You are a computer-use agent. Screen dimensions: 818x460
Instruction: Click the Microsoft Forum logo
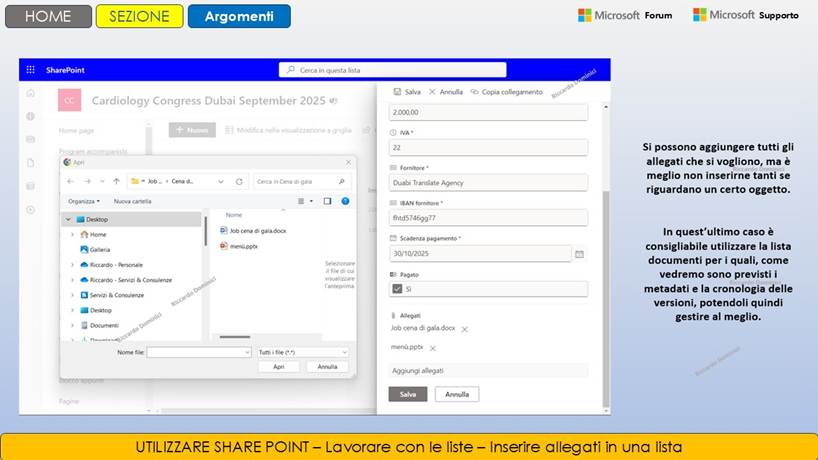[x=625, y=15]
